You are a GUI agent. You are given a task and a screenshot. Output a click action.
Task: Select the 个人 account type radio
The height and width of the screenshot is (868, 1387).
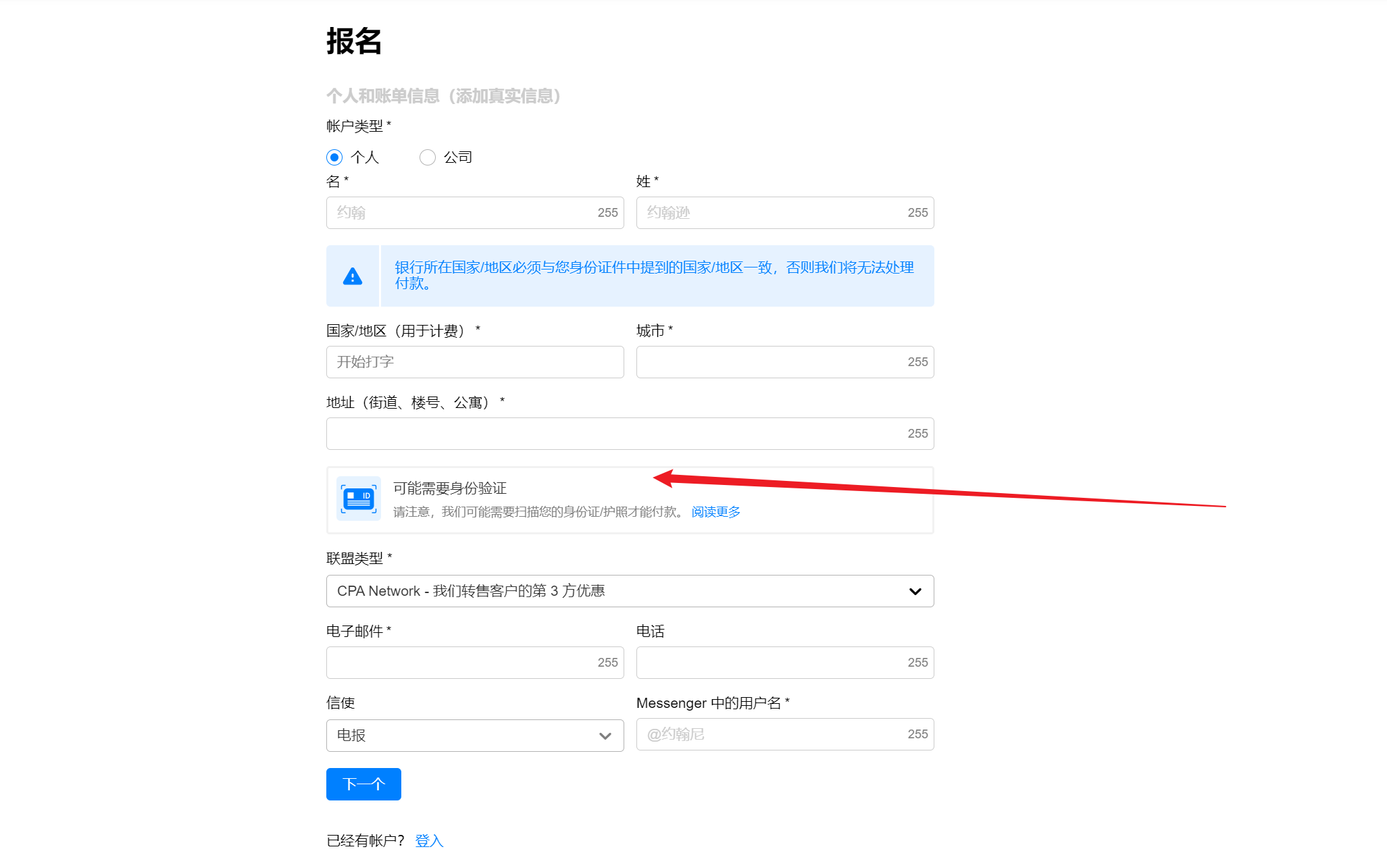(x=334, y=157)
